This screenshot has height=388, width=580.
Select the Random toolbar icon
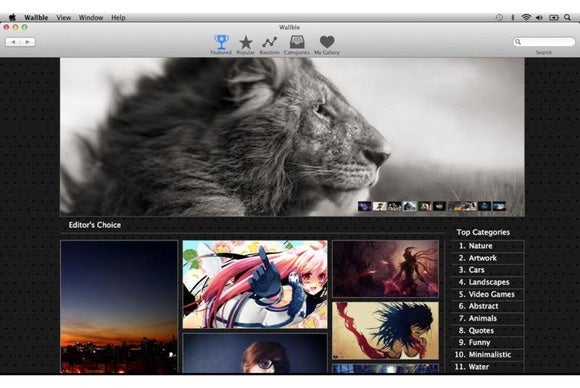[269, 42]
